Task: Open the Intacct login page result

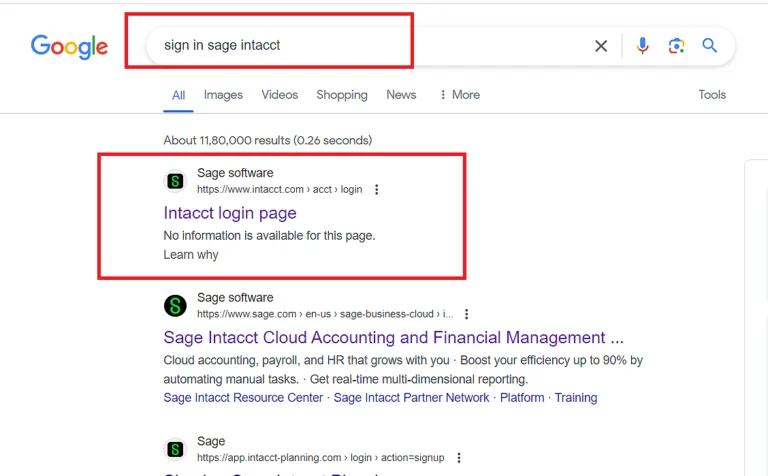Action: pyautogui.click(x=230, y=213)
